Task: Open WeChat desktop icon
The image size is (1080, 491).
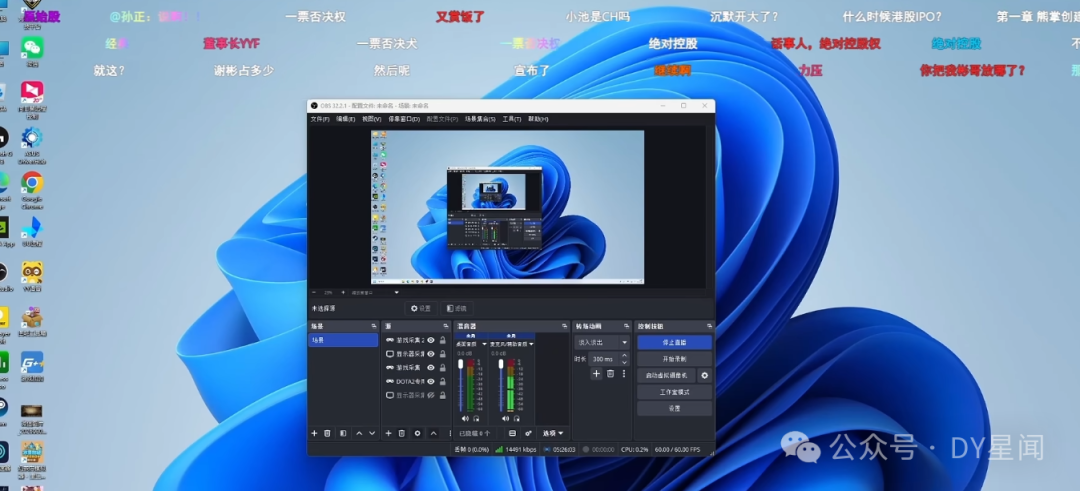Action: point(32,50)
